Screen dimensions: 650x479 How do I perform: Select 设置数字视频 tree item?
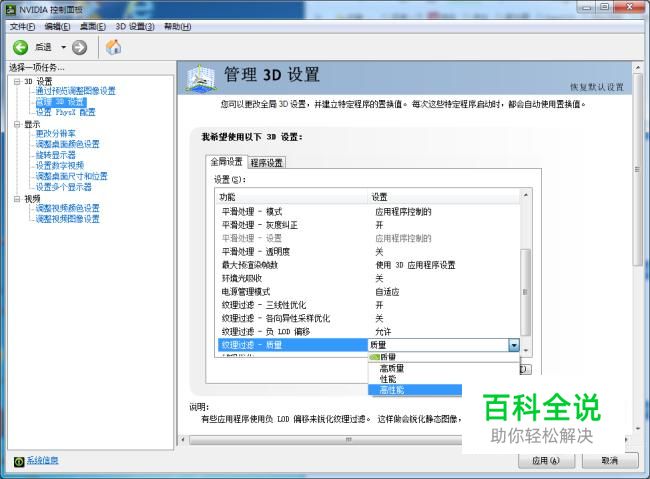click(60, 165)
